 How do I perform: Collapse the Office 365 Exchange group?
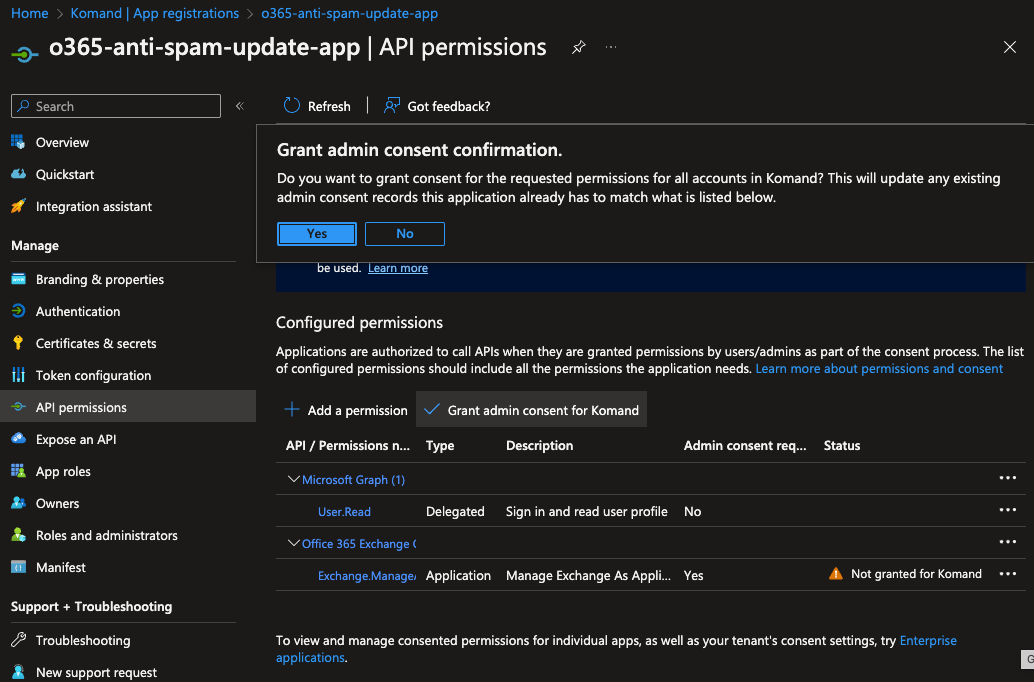294,543
